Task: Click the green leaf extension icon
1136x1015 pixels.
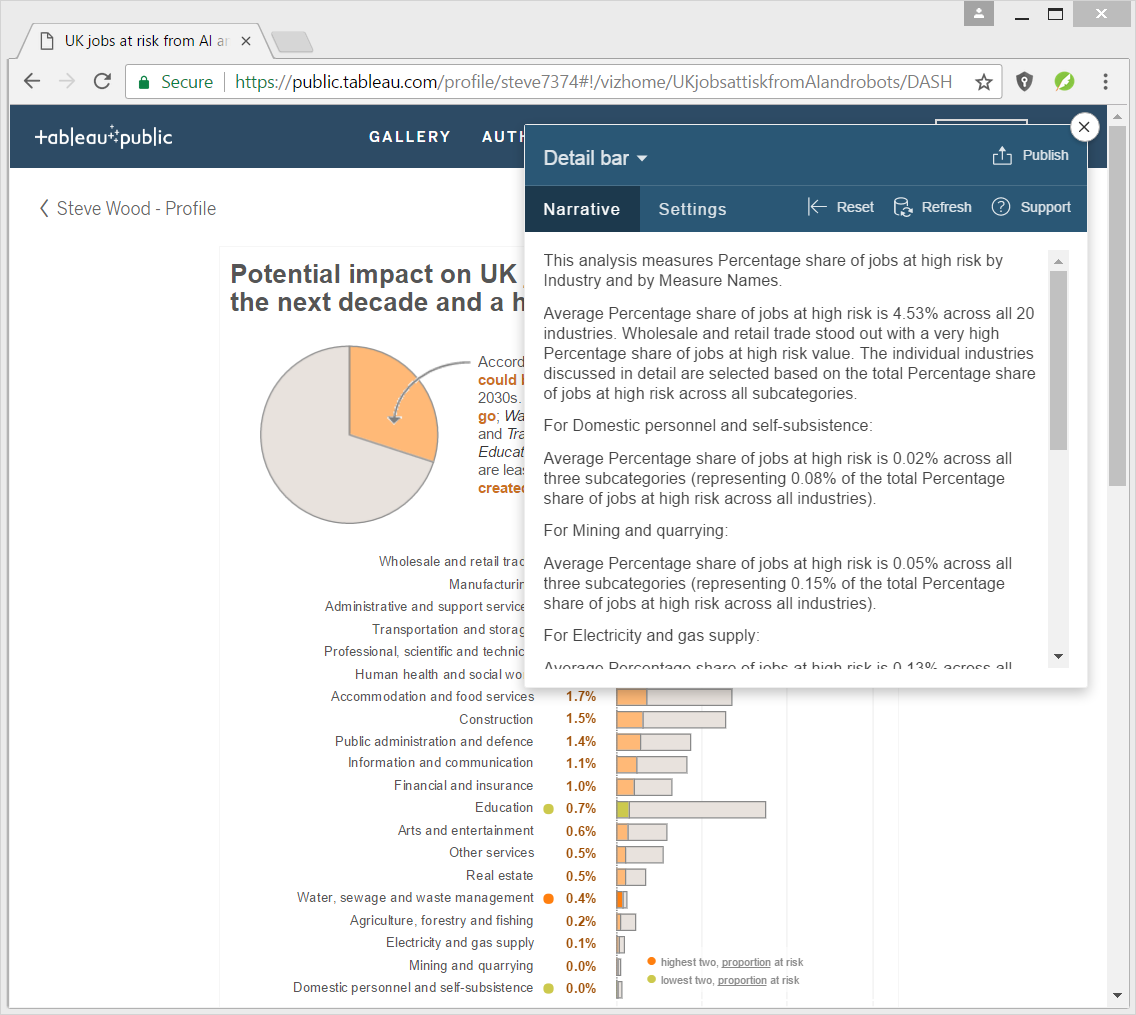Action: 1064,82
